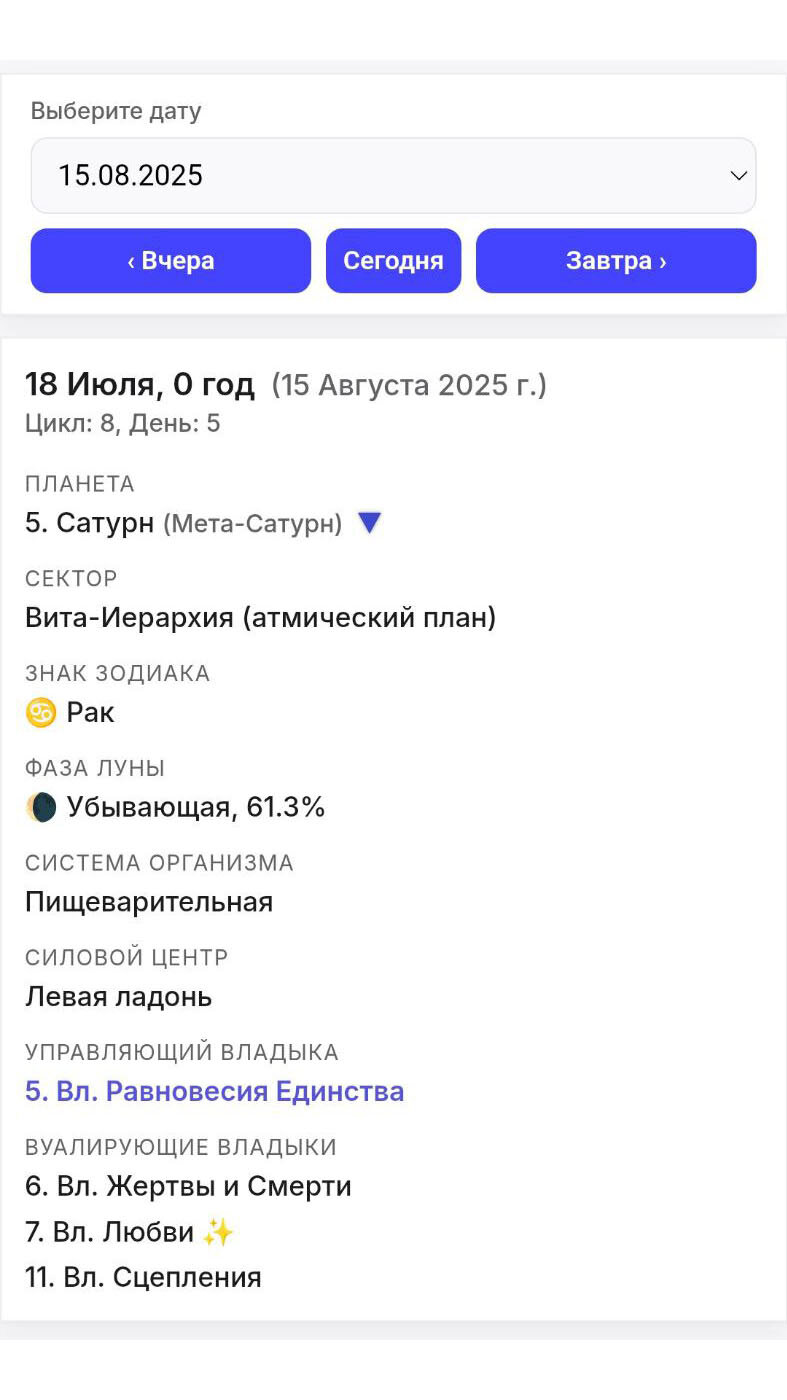The width and height of the screenshot is (787, 1400).
Task: Click Левая ладонь power center value
Action: pyautogui.click(x=119, y=997)
